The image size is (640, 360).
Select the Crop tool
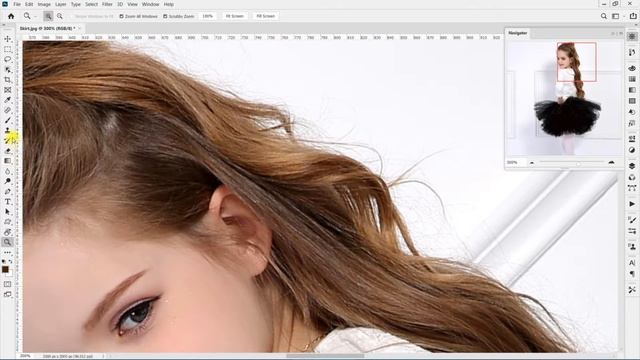pyautogui.click(x=7, y=80)
